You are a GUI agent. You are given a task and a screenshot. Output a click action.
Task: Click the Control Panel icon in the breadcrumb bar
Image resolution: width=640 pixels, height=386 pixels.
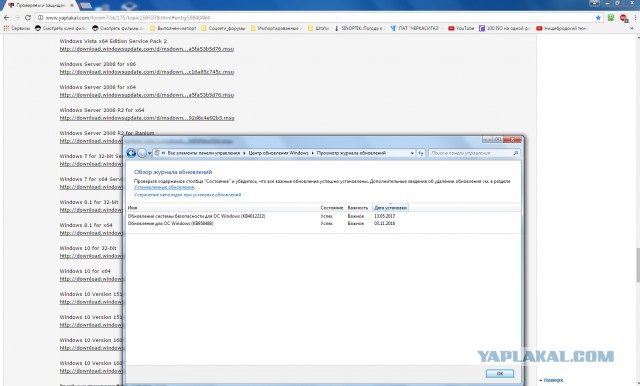pos(157,153)
